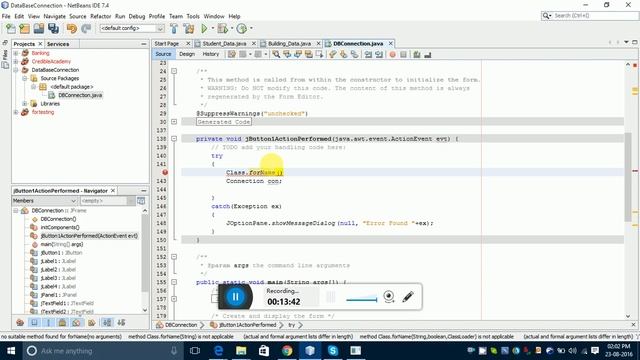Click the Undo toolbar icon
Screen dimensions: 640x360
72,28
